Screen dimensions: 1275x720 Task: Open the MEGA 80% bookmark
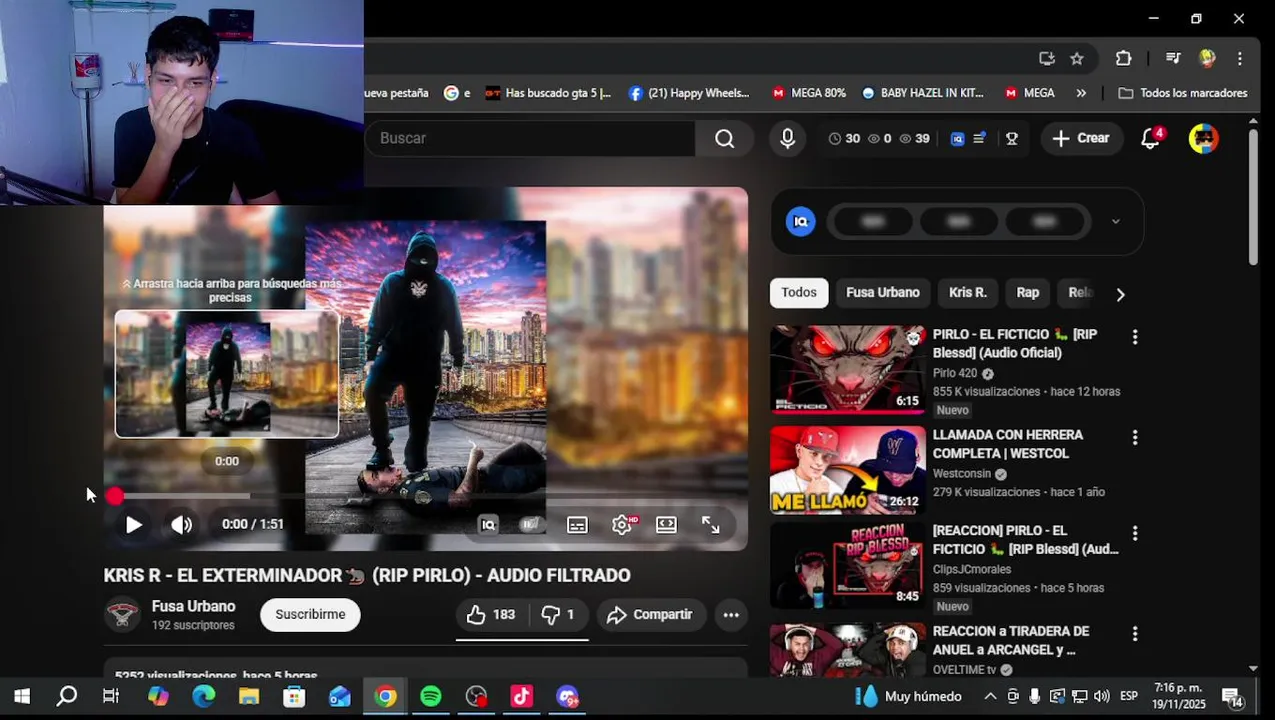coord(808,93)
